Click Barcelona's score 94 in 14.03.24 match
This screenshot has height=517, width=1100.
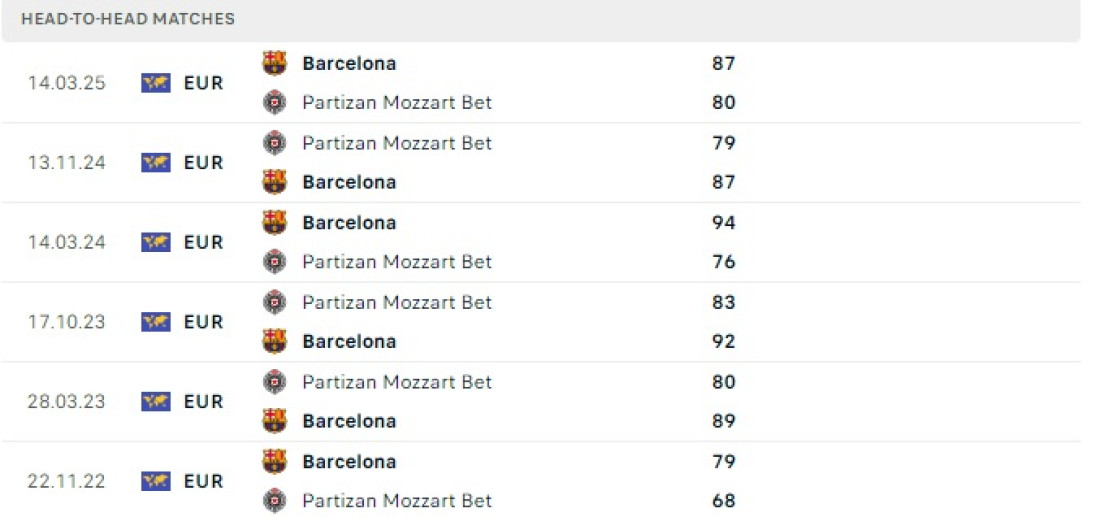pyautogui.click(x=724, y=222)
